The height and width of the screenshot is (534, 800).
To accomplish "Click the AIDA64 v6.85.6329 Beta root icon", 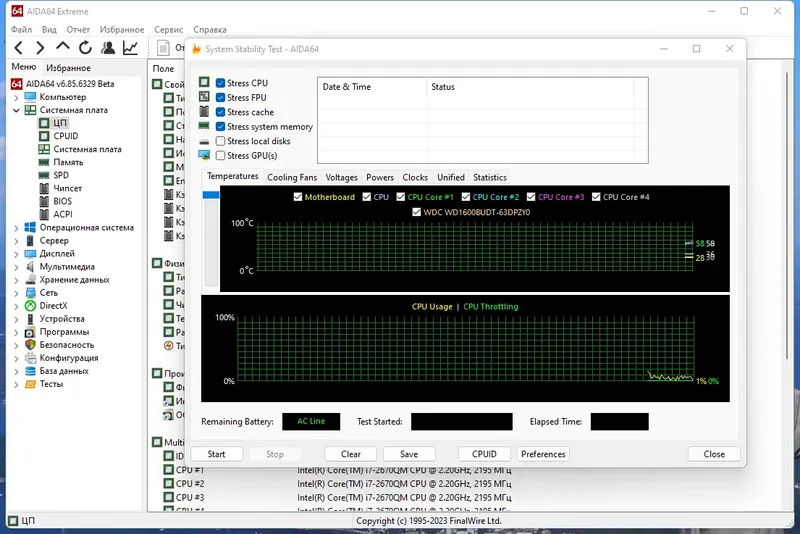I will 17,84.
